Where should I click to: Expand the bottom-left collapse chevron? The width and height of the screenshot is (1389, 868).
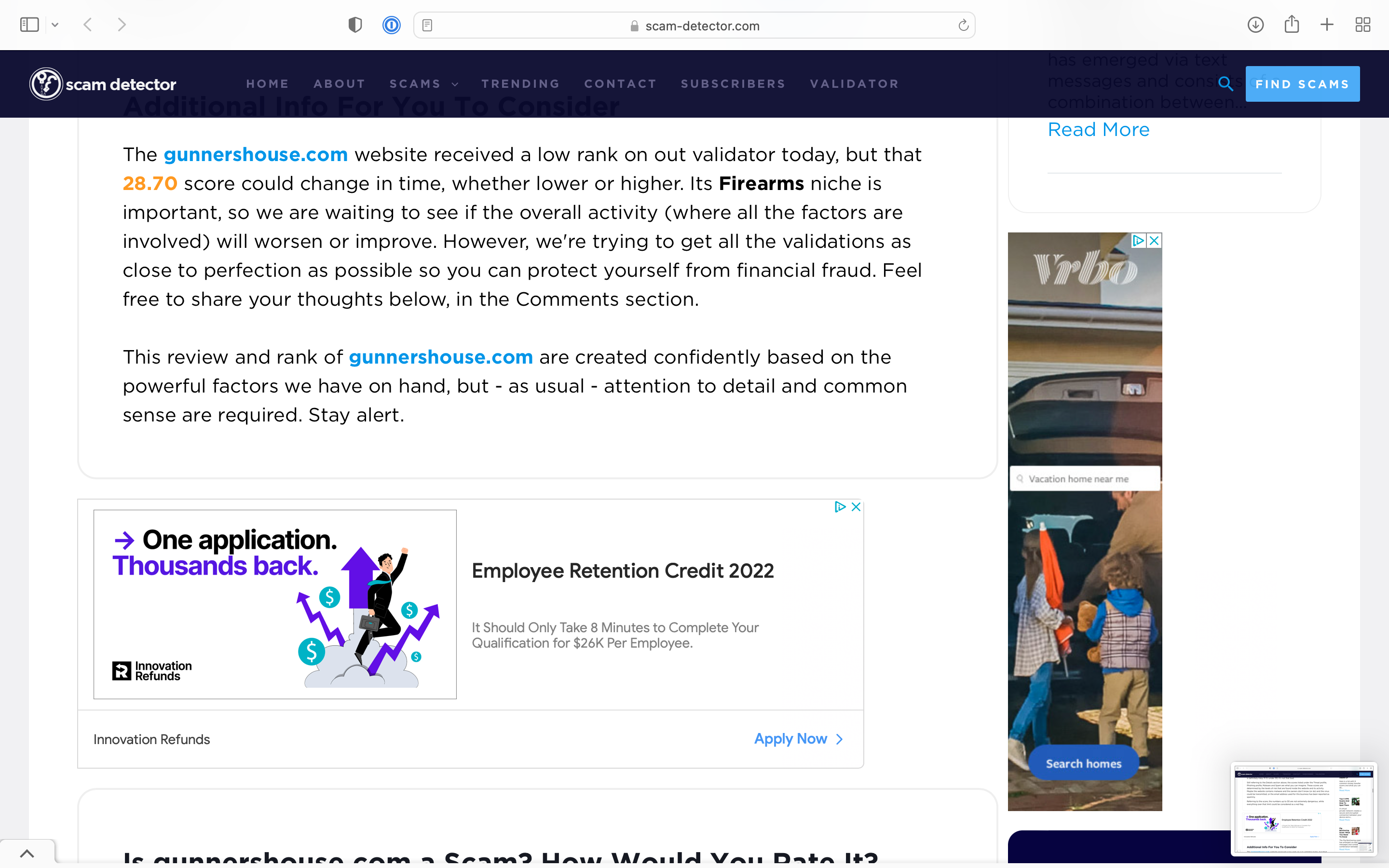(x=27, y=853)
